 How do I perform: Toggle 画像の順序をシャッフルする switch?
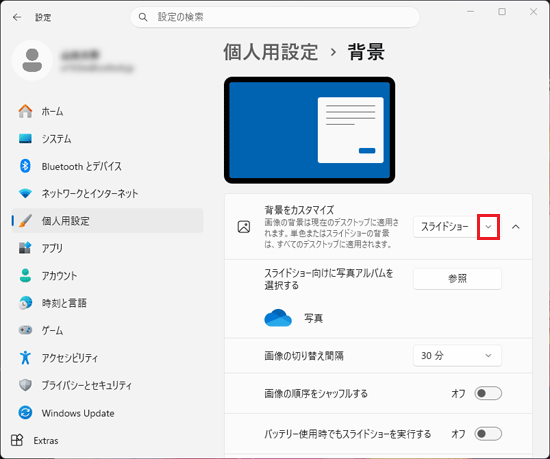[x=488, y=393]
